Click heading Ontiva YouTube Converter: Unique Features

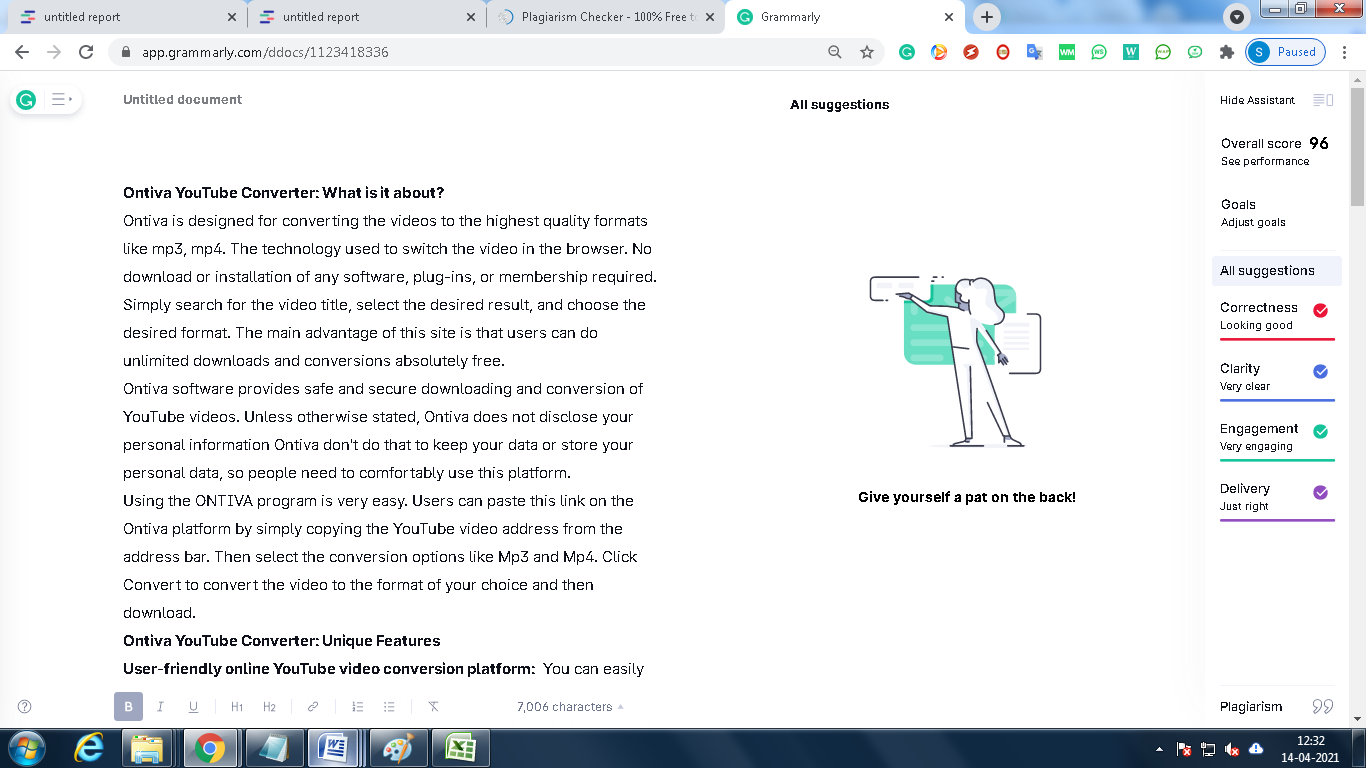(281, 640)
